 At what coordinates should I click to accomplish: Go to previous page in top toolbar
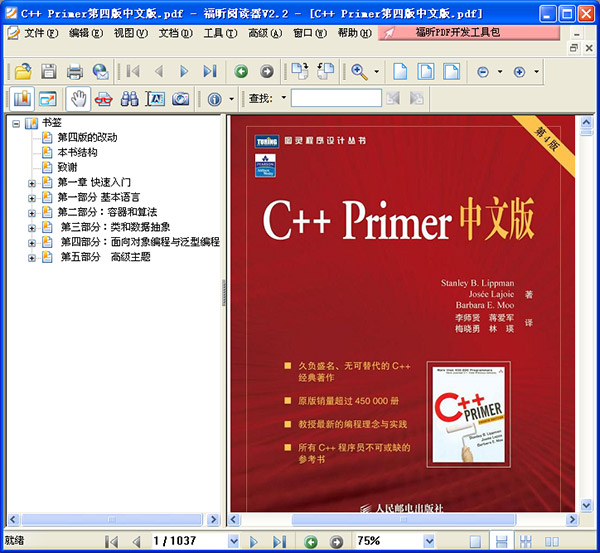[159, 71]
